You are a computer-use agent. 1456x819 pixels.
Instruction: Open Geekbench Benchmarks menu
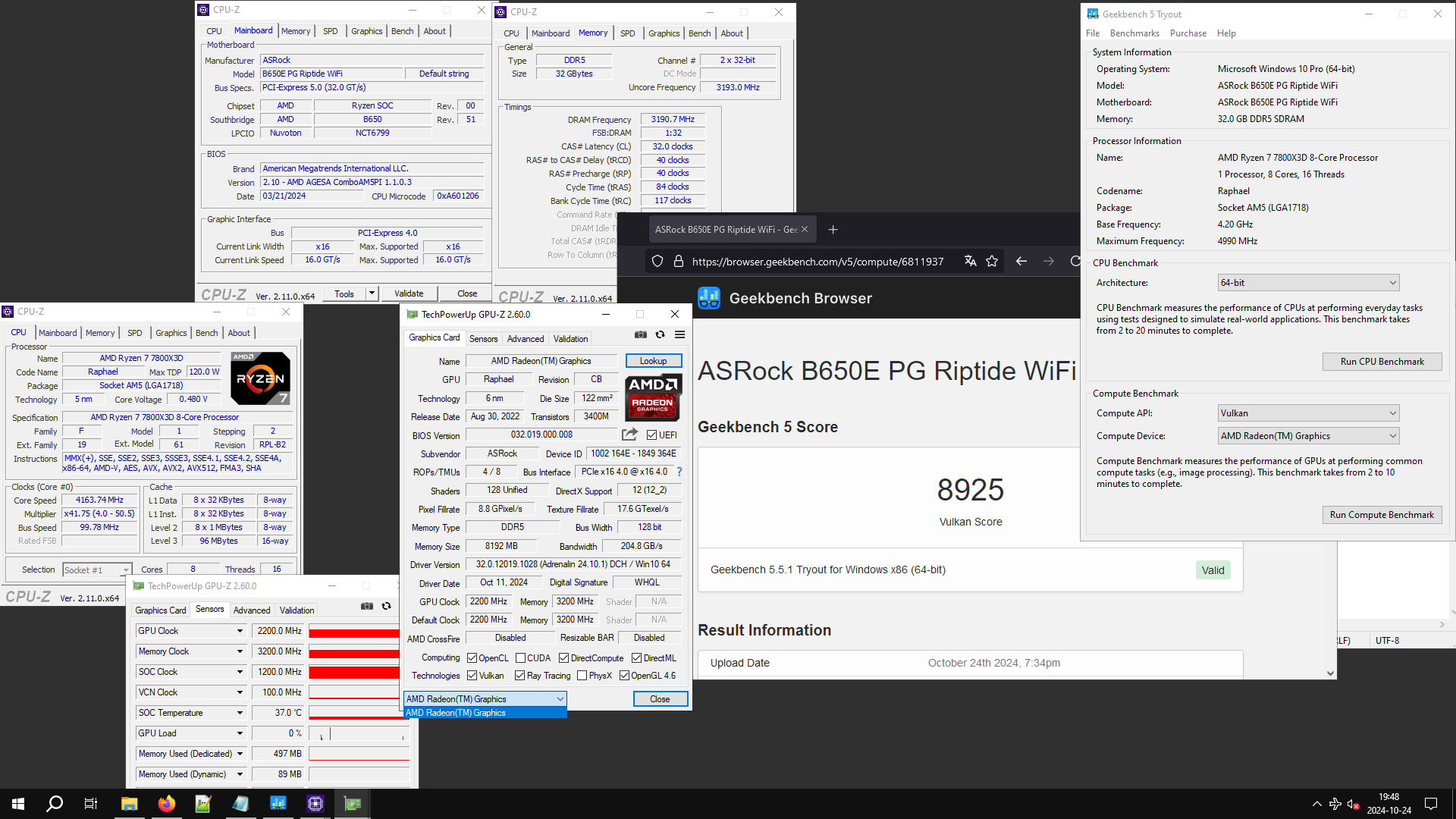tap(1134, 33)
